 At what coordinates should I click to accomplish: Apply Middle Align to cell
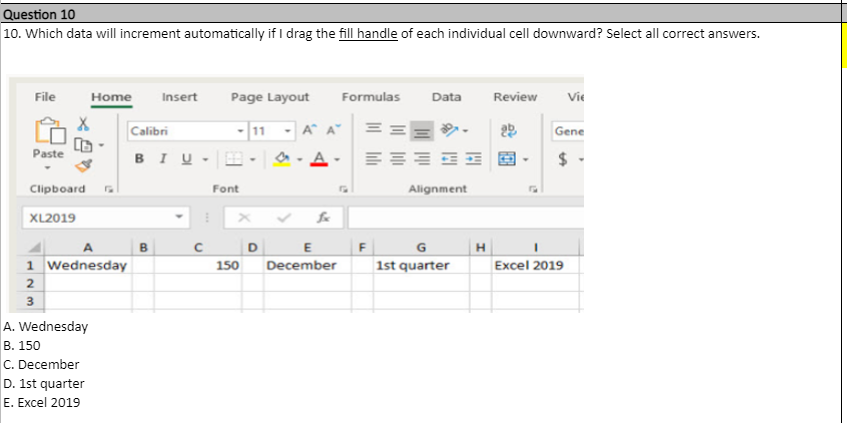(x=398, y=130)
